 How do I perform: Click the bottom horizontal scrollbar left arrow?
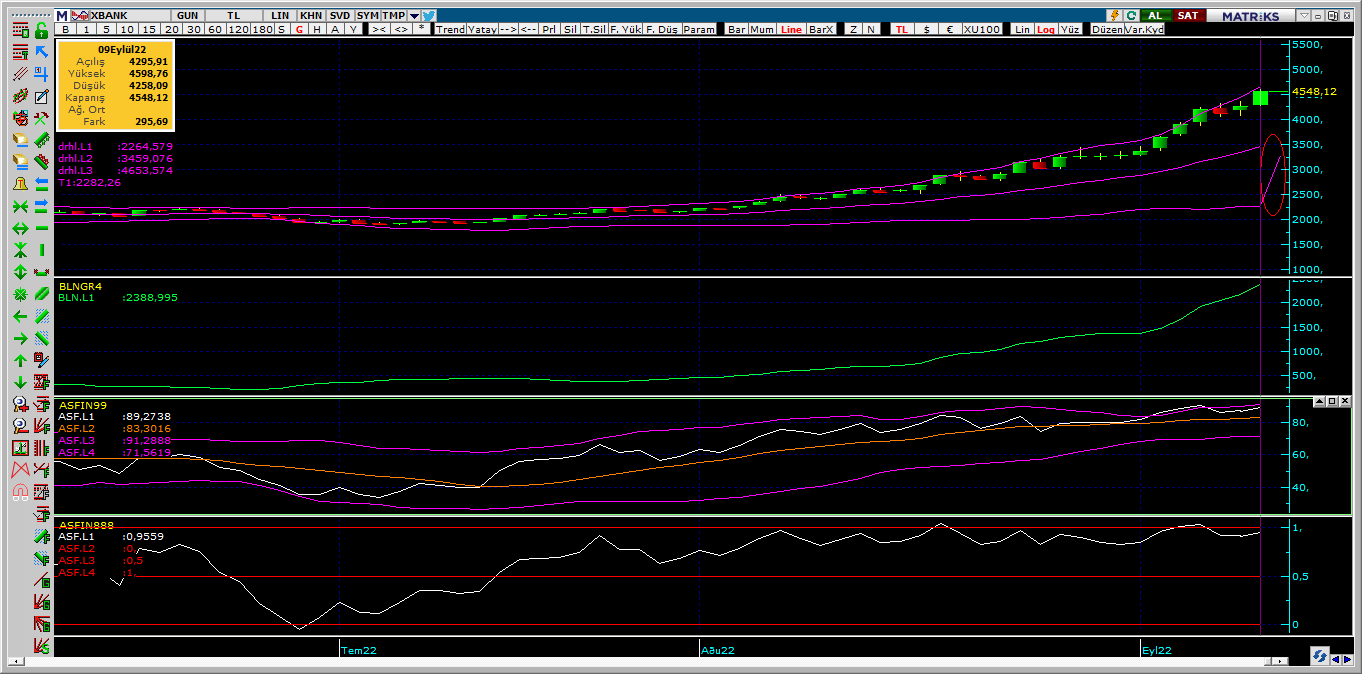[16, 660]
